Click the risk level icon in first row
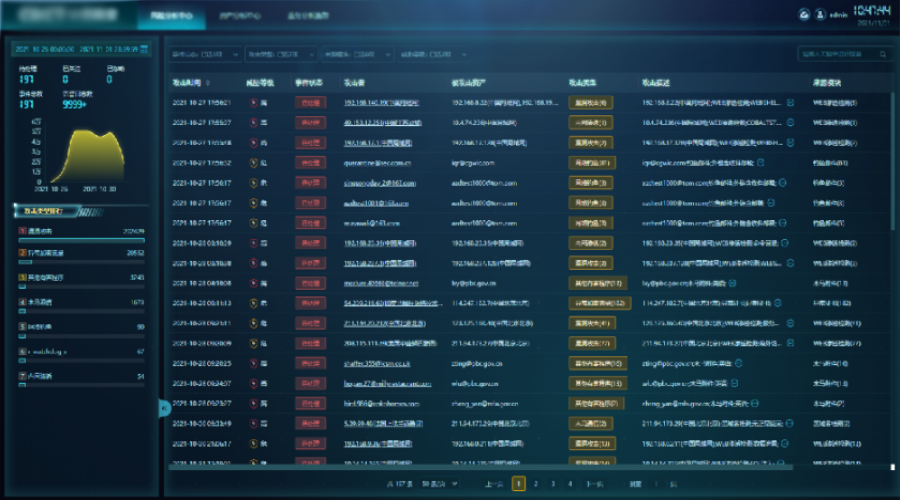This screenshot has height=500, width=900. coord(253,102)
